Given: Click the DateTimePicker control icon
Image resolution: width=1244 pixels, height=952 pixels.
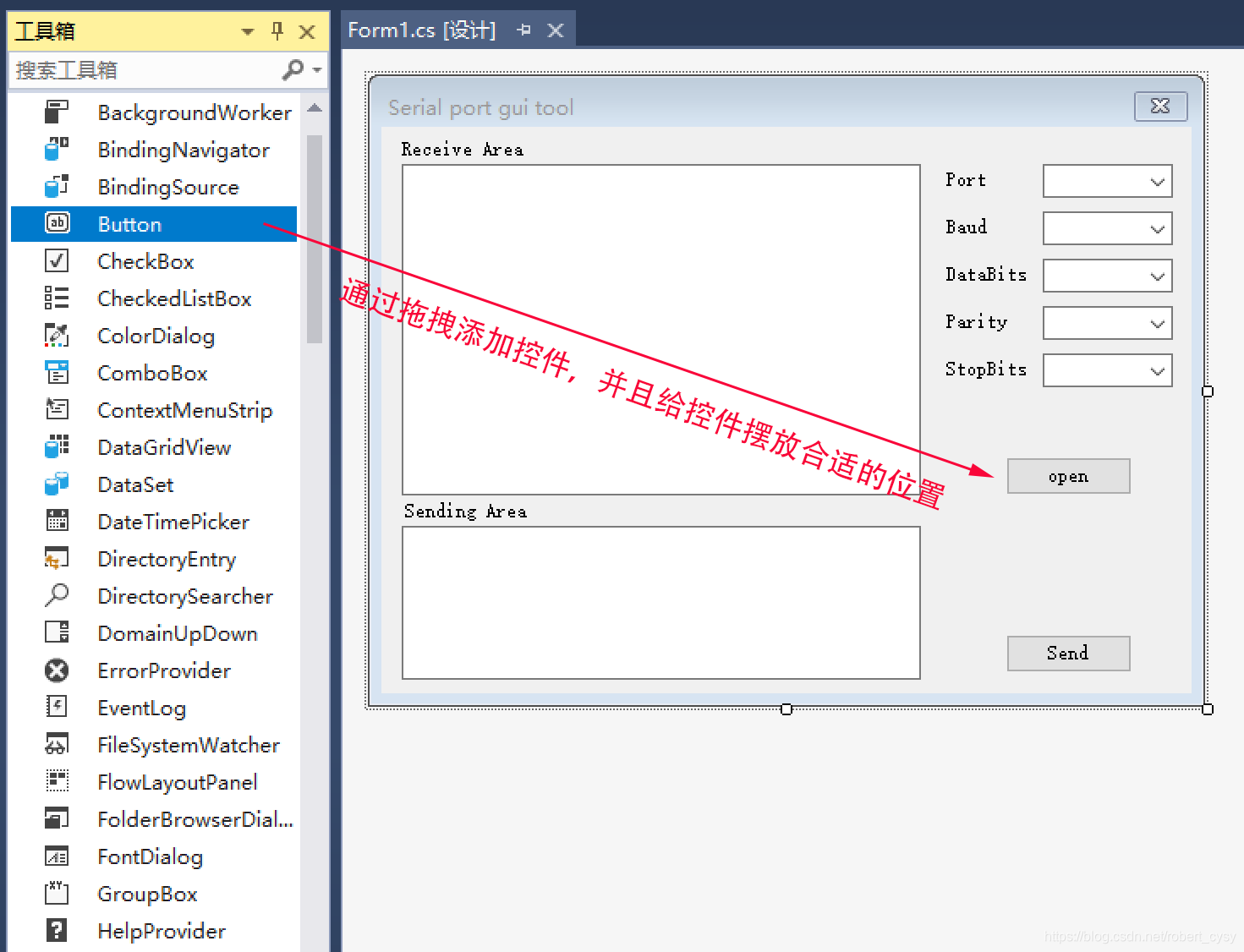Looking at the screenshot, I should click(x=57, y=521).
